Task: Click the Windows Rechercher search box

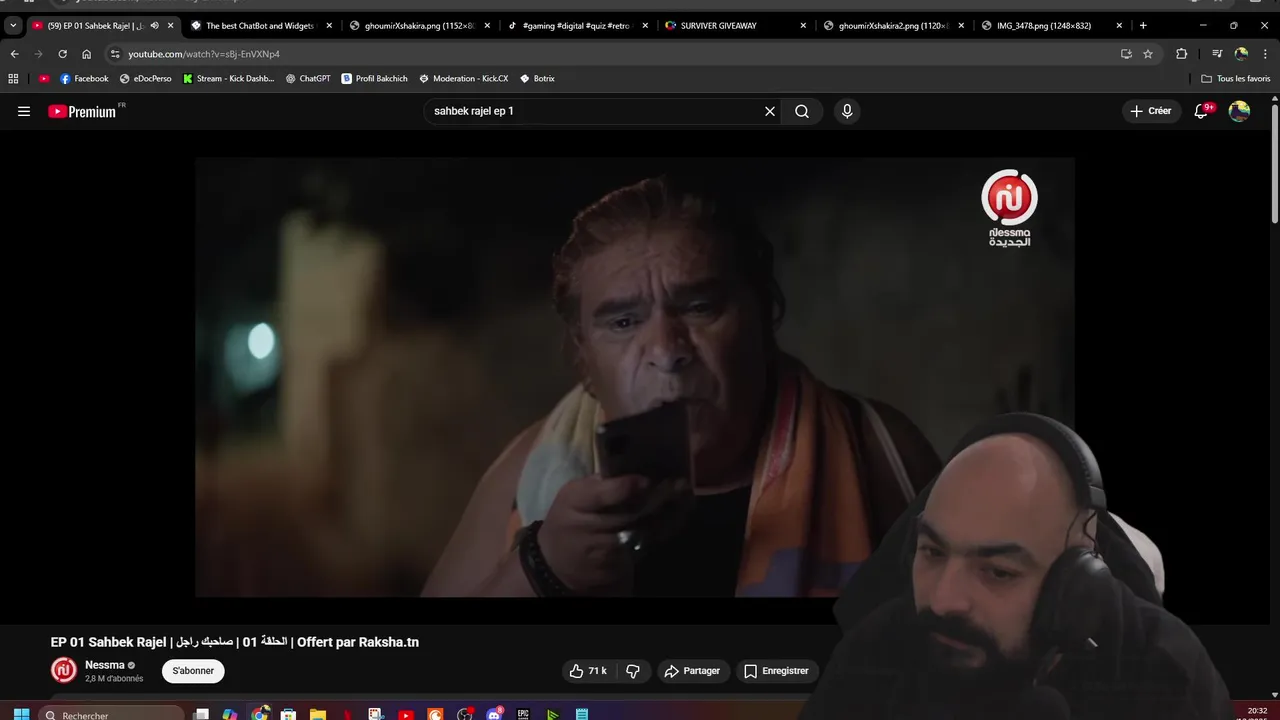Action: (x=112, y=714)
